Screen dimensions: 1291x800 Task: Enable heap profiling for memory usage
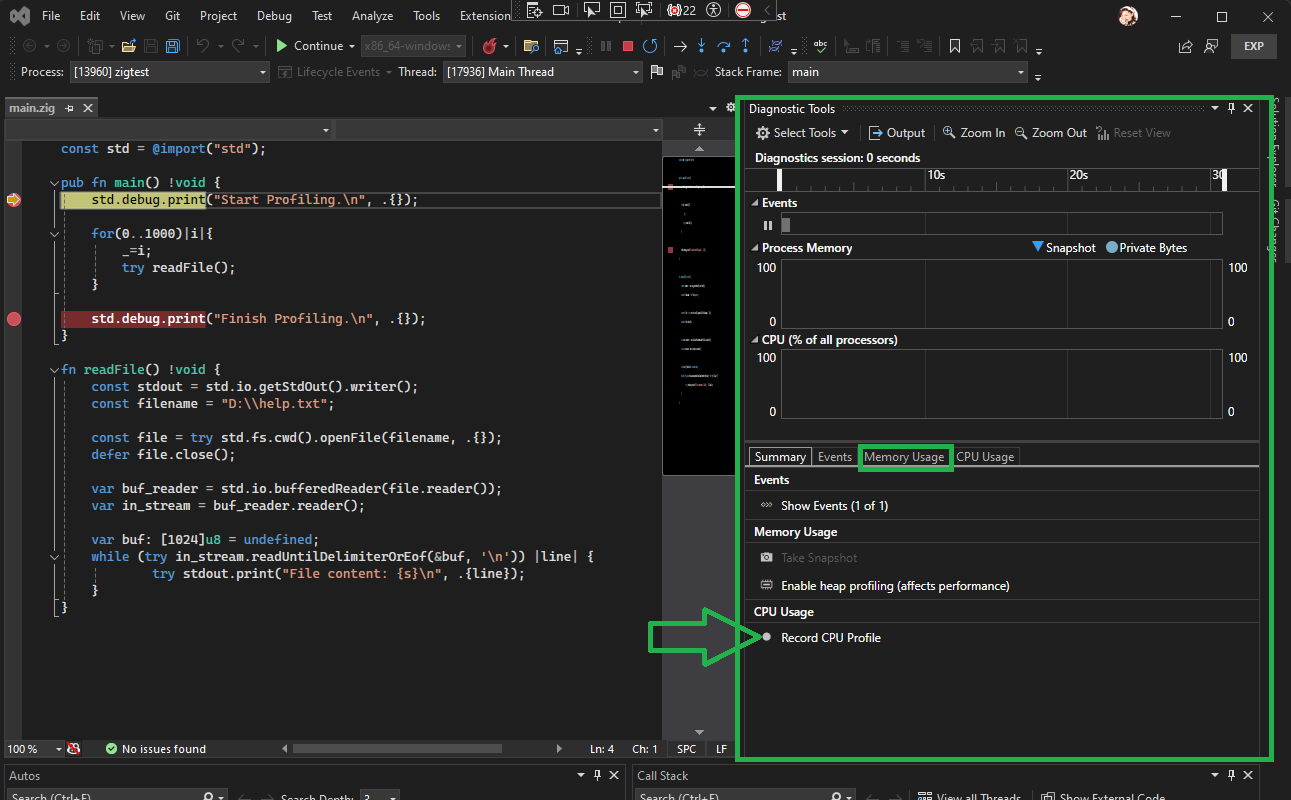click(x=894, y=586)
